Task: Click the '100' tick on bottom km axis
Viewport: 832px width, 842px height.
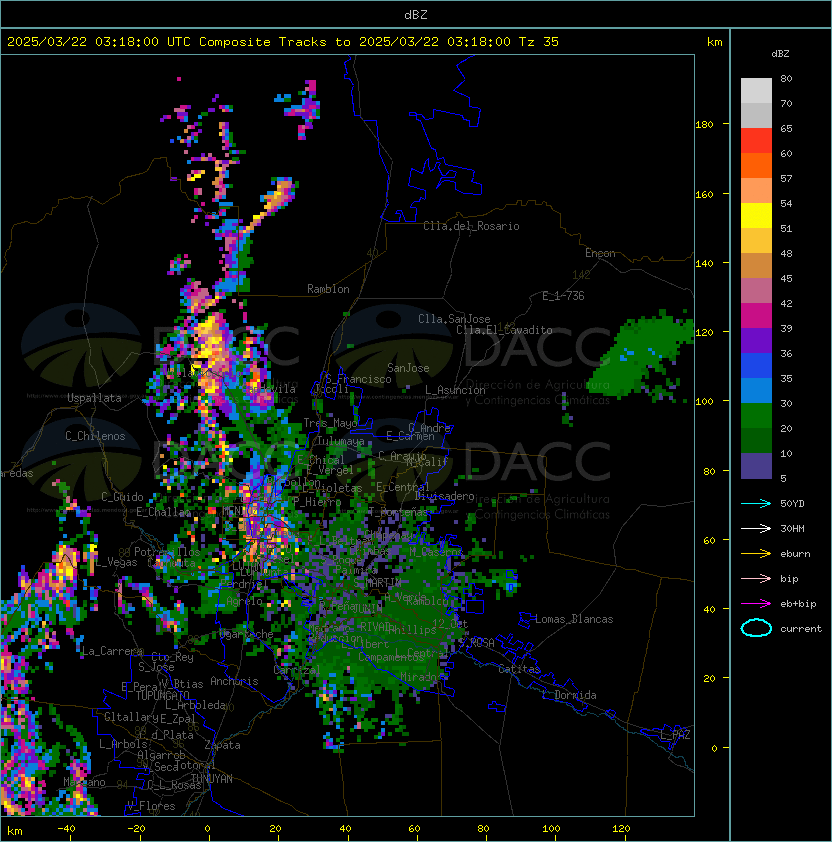Action: pos(551,829)
